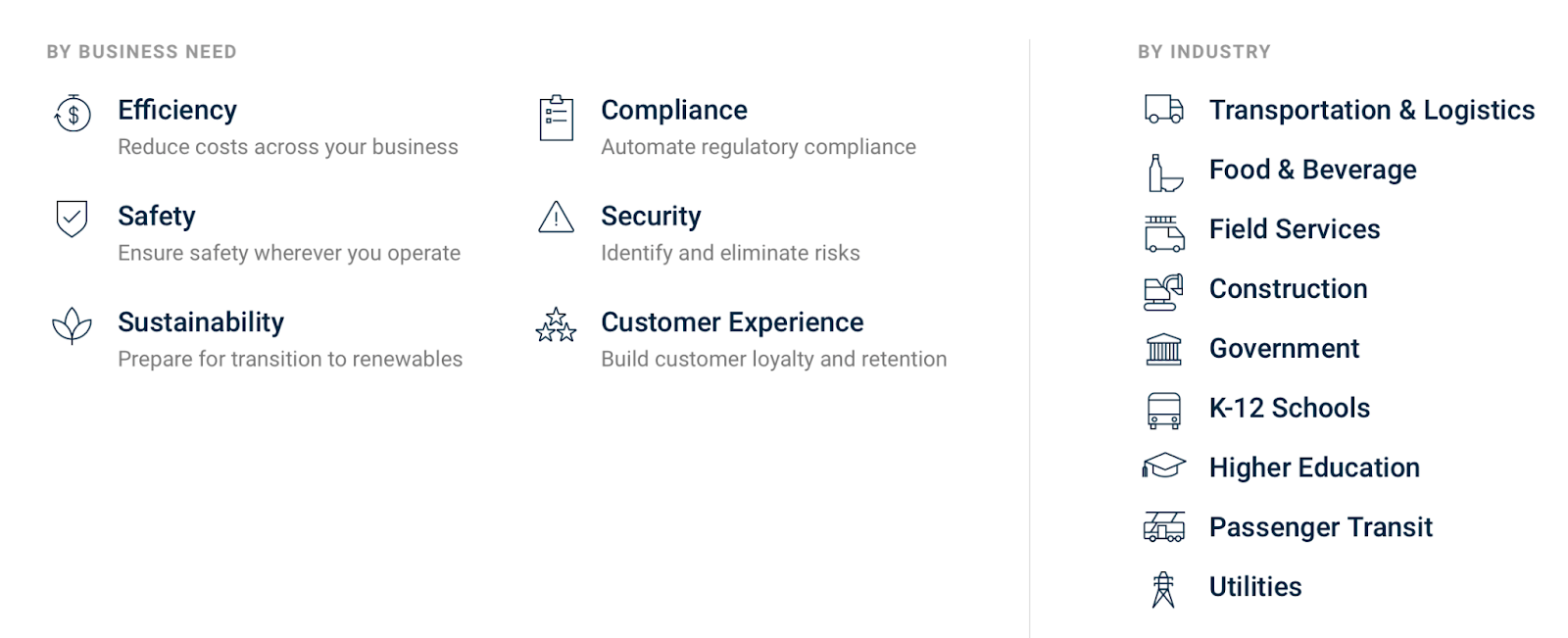Click the leaf Sustainability icon
The image size is (1568, 638).
coord(72,325)
